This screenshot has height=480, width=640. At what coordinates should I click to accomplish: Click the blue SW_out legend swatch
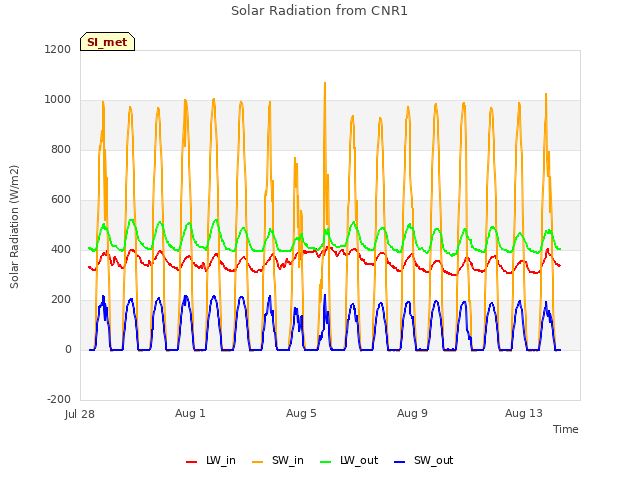tap(400, 462)
